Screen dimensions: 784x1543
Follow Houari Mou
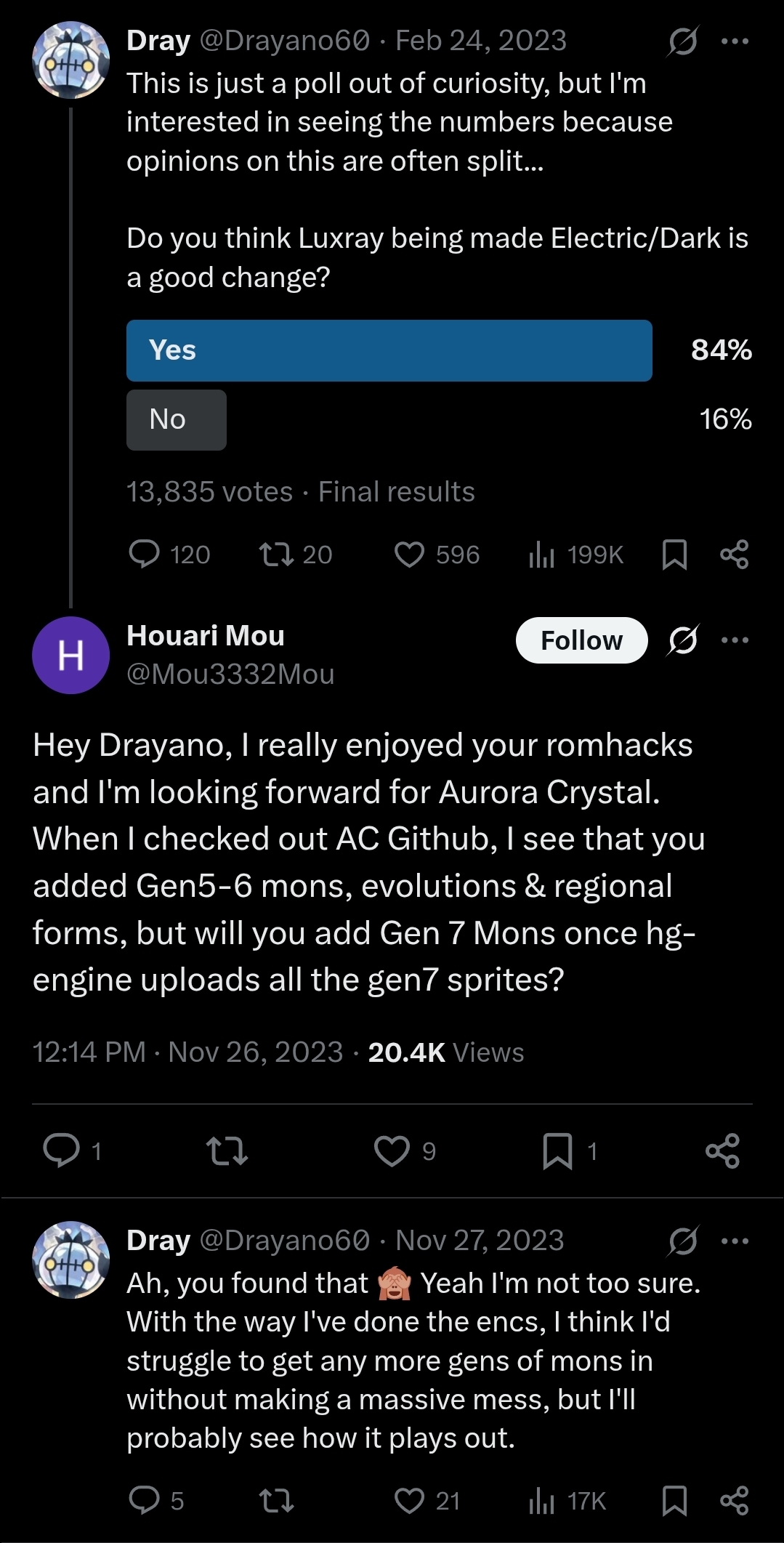pos(581,640)
